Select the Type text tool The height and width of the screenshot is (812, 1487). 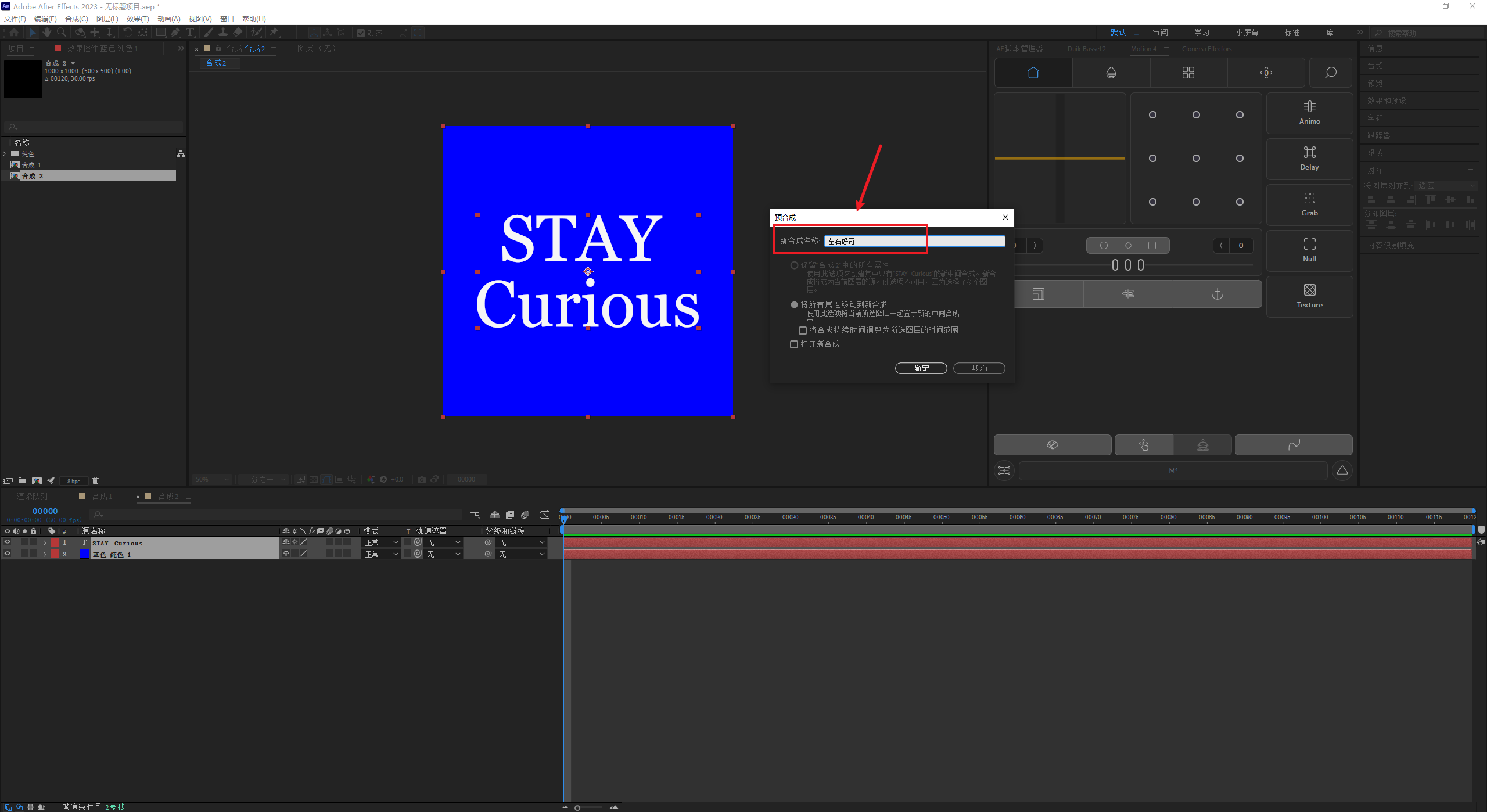[189, 33]
